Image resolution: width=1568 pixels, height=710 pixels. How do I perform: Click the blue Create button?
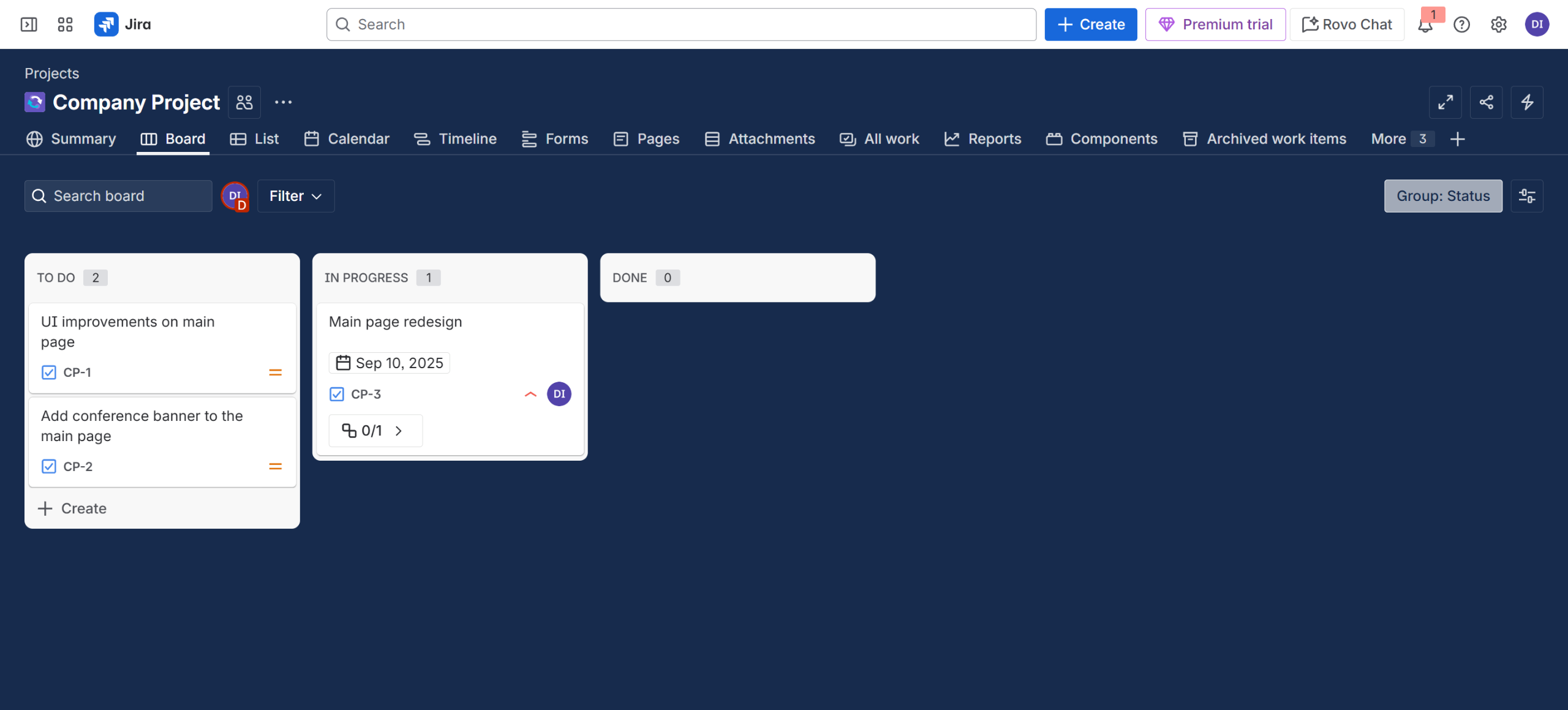(x=1090, y=25)
